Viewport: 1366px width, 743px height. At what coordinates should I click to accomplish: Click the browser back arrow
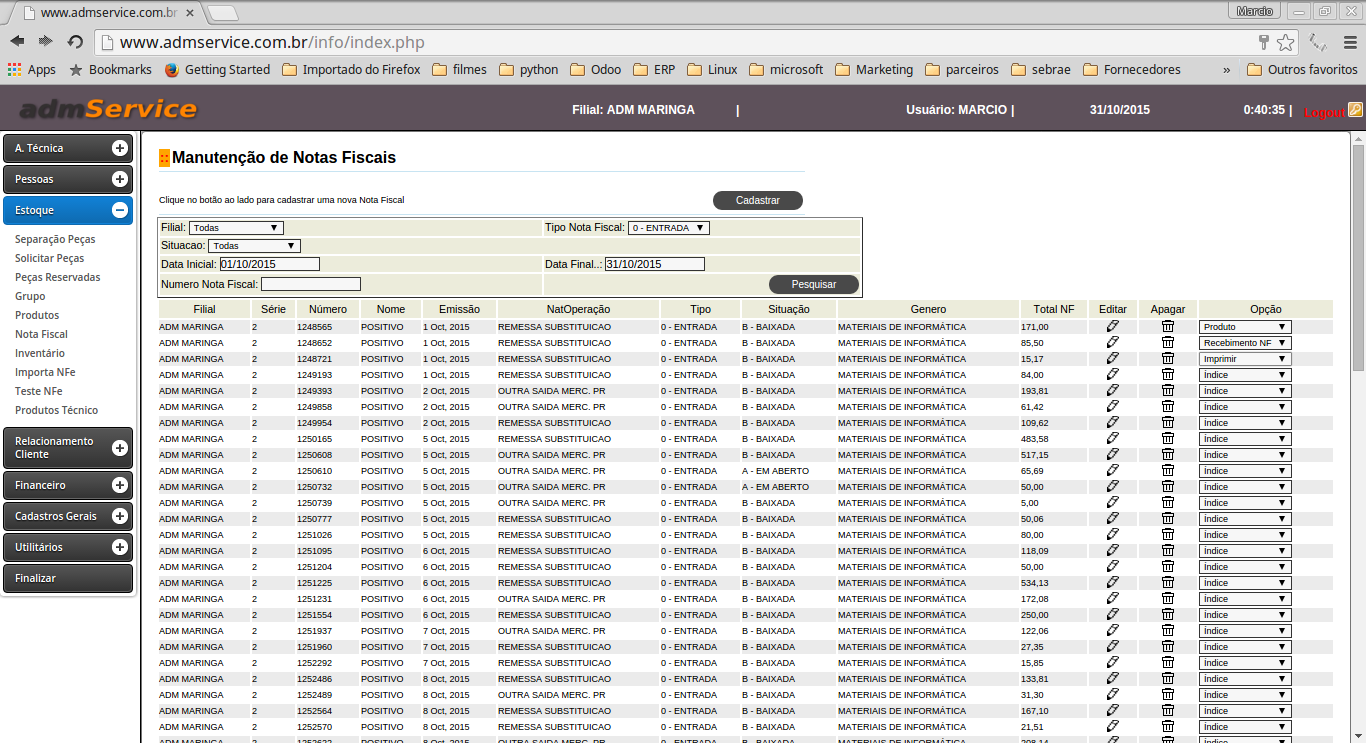[17, 42]
